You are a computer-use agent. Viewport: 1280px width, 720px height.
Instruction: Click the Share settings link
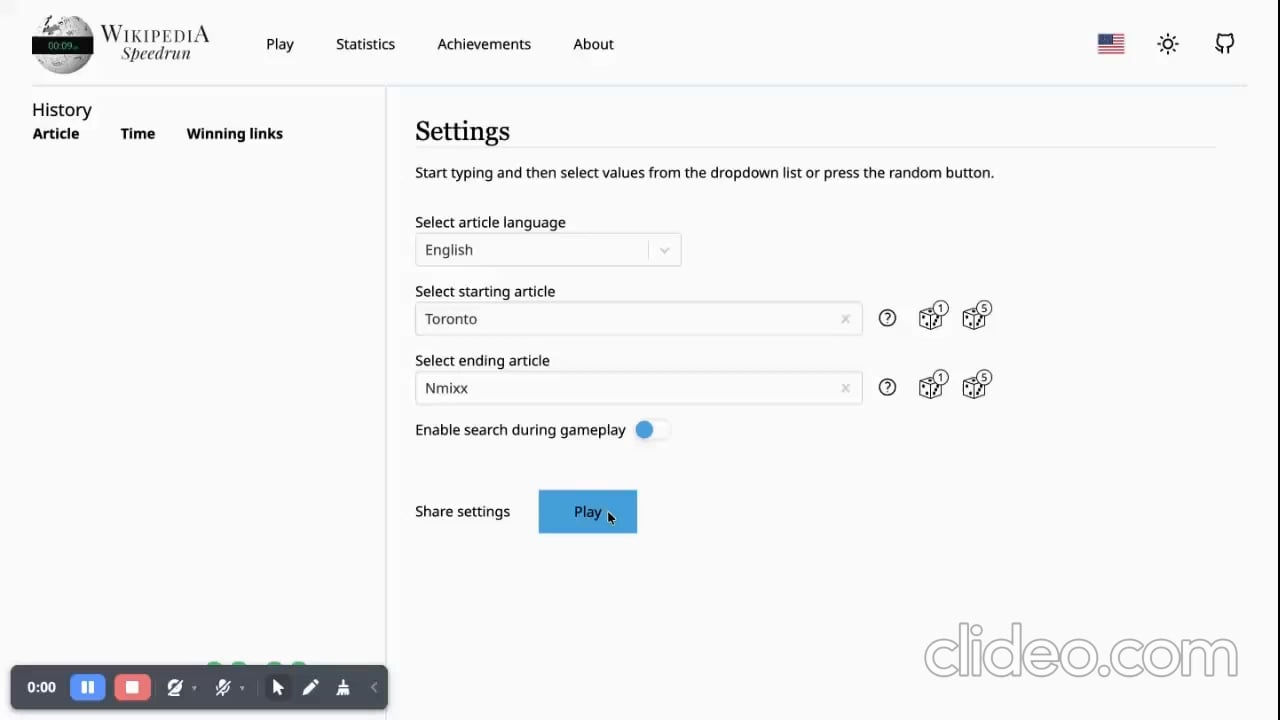[x=462, y=511]
